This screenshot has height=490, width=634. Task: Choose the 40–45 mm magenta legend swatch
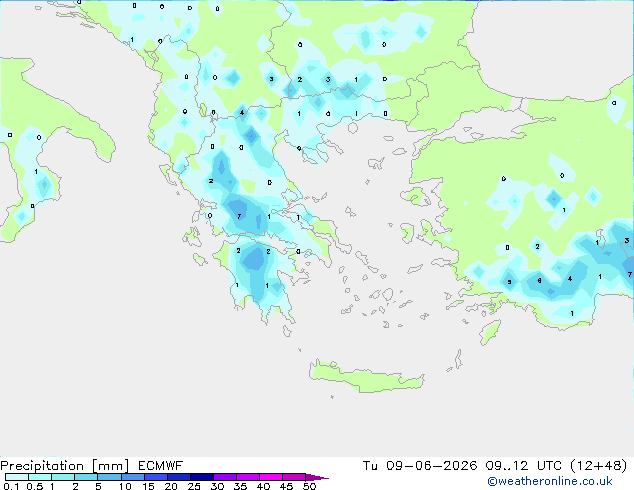point(271,477)
